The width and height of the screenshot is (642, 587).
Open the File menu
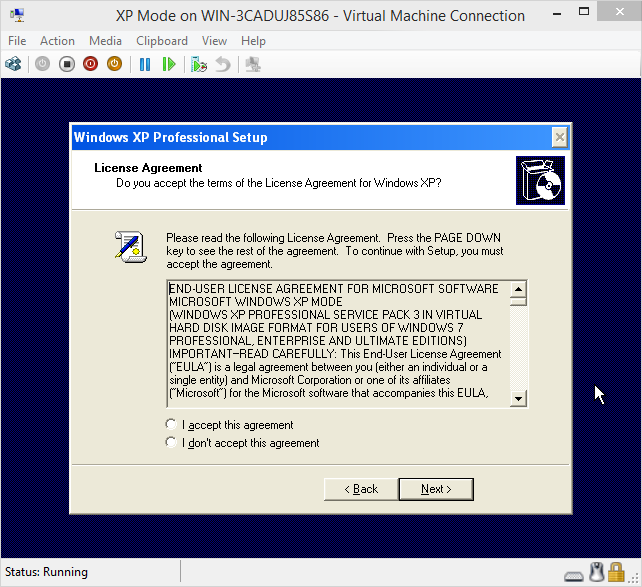pyautogui.click(x=17, y=41)
